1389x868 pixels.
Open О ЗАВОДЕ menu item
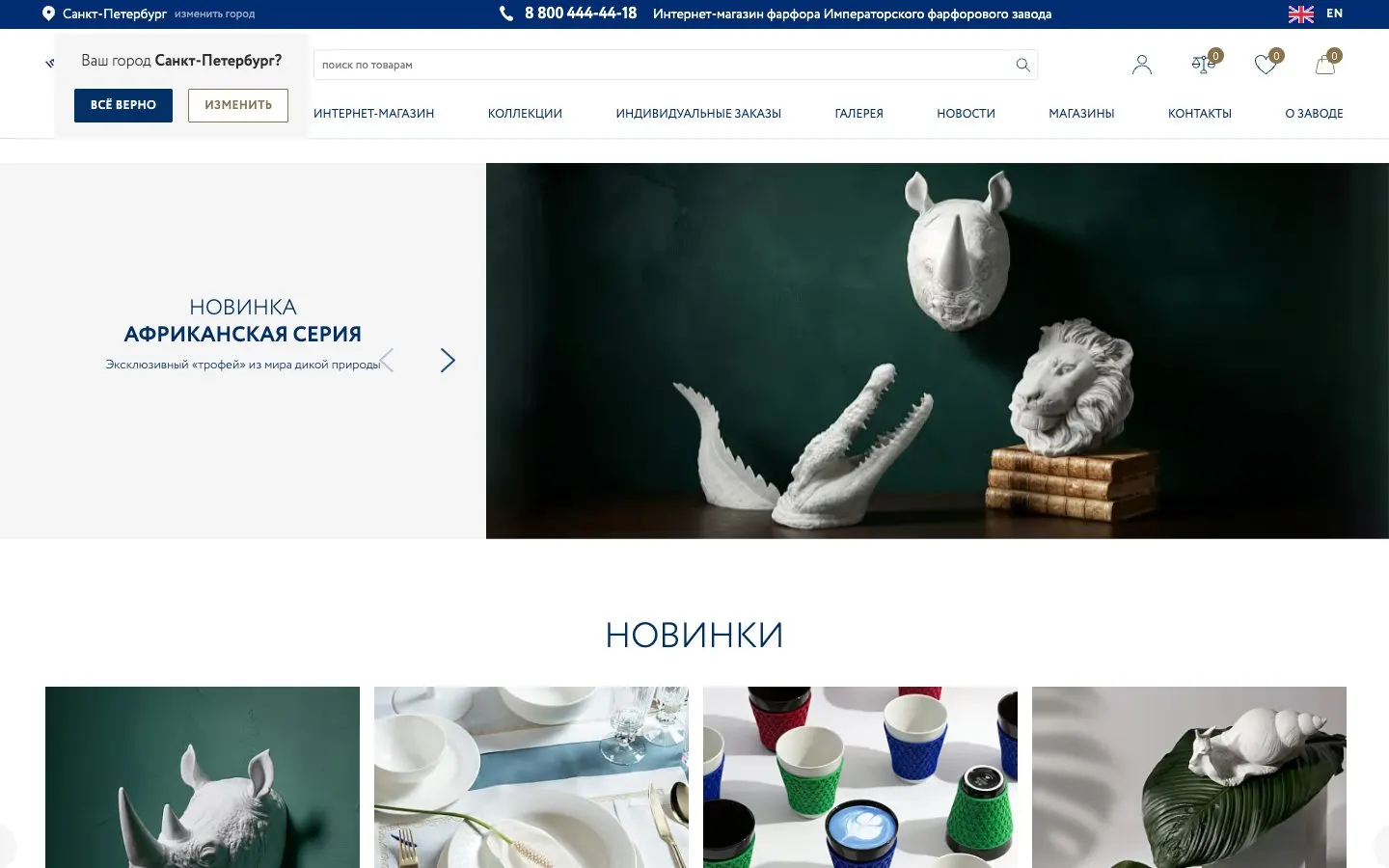point(1314,114)
